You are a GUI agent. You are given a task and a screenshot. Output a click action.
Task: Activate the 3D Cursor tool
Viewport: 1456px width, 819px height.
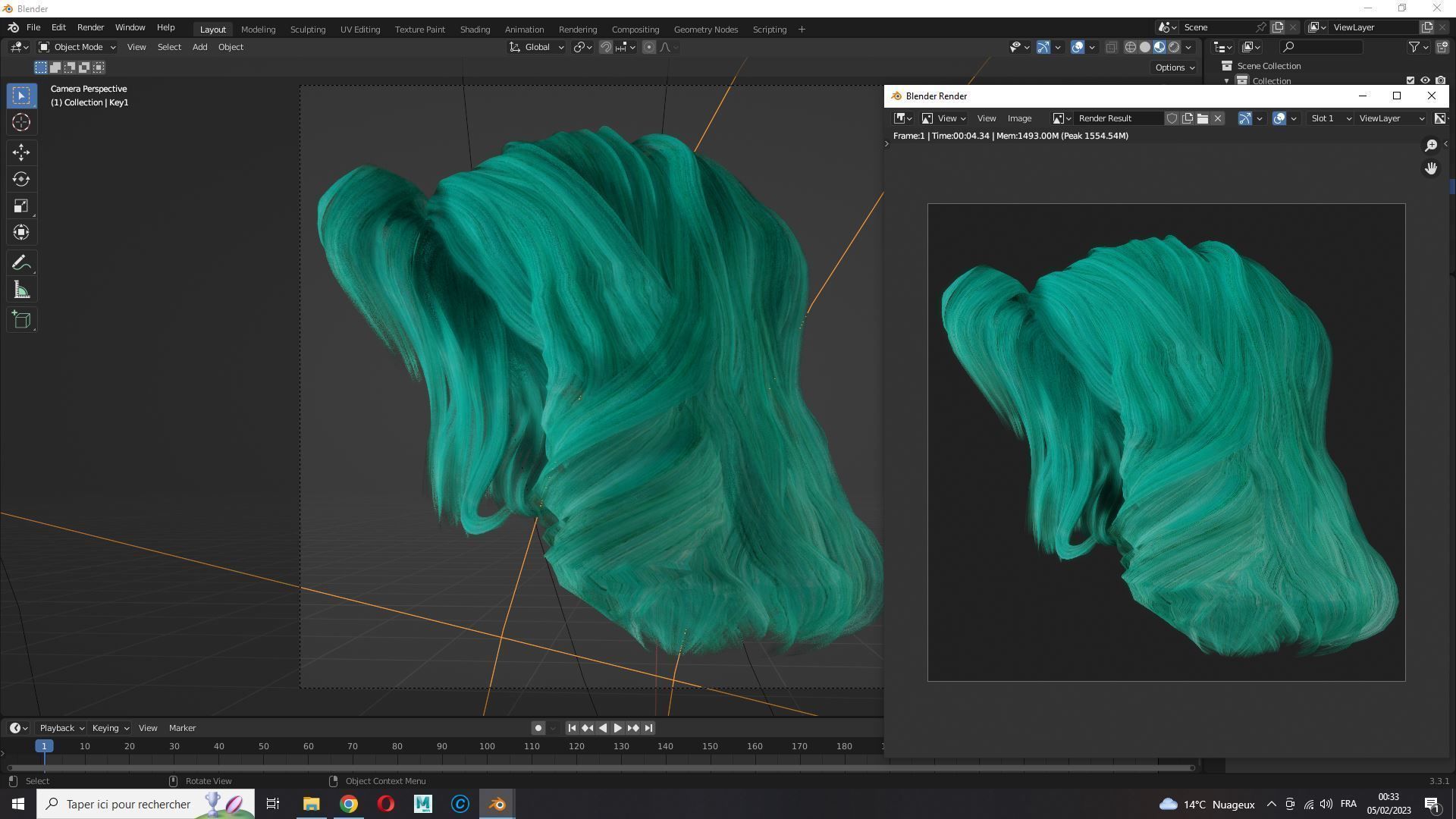[21, 122]
